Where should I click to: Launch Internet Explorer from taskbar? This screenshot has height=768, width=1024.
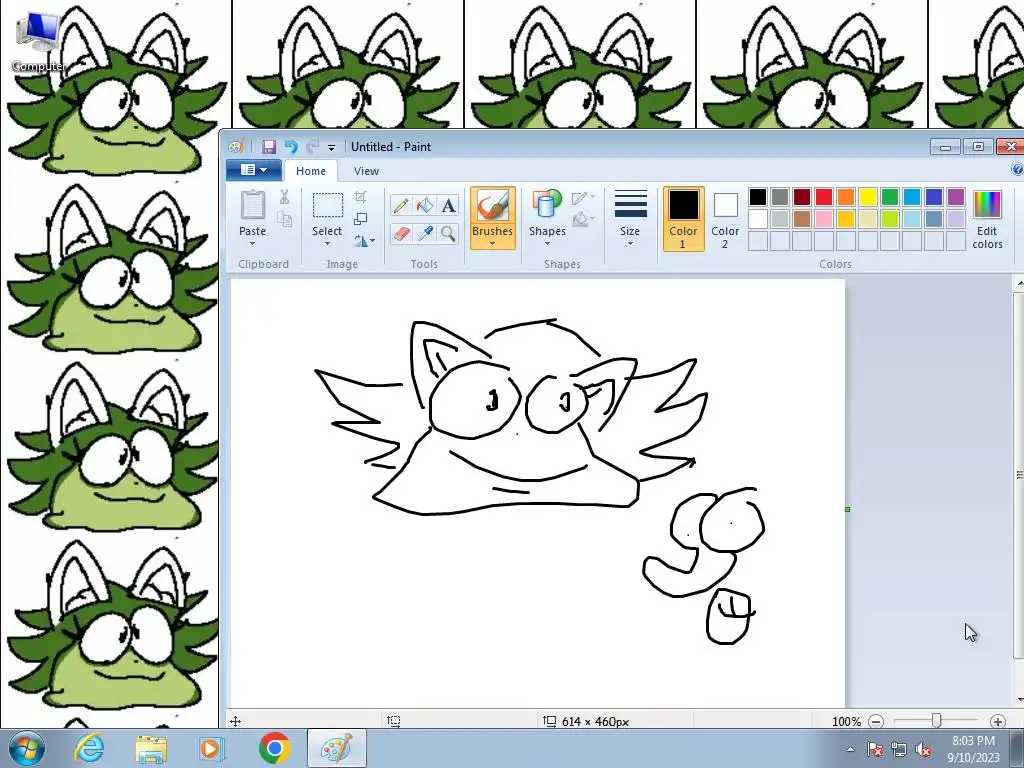88,748
